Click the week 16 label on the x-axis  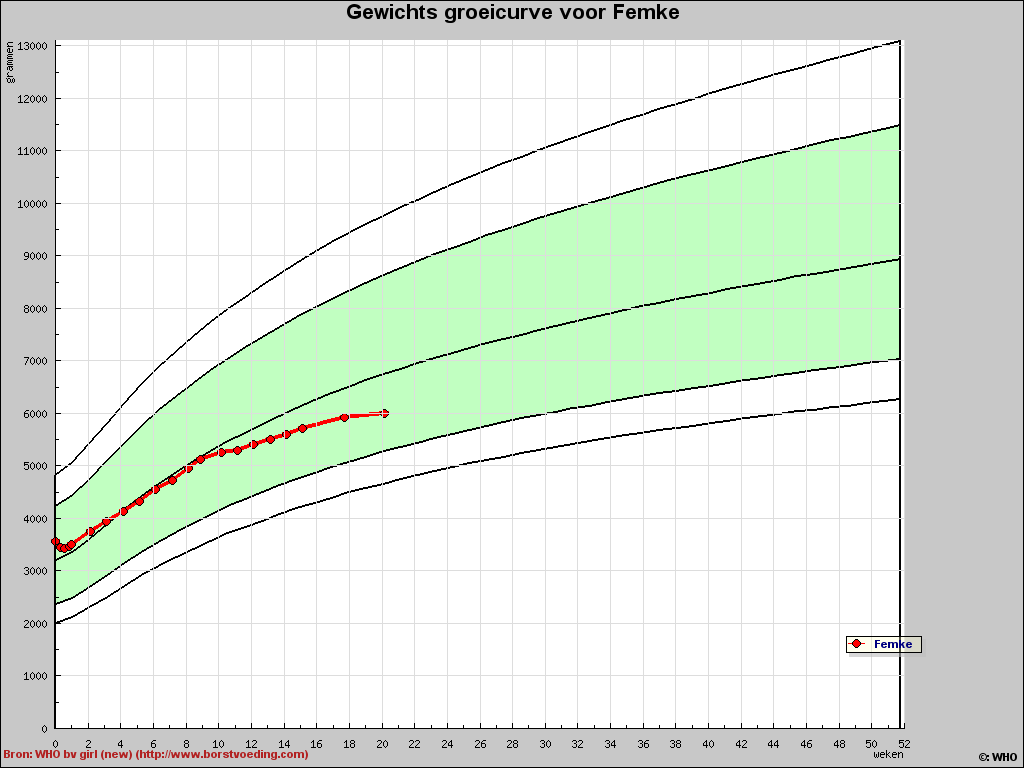tap(317, 744)
